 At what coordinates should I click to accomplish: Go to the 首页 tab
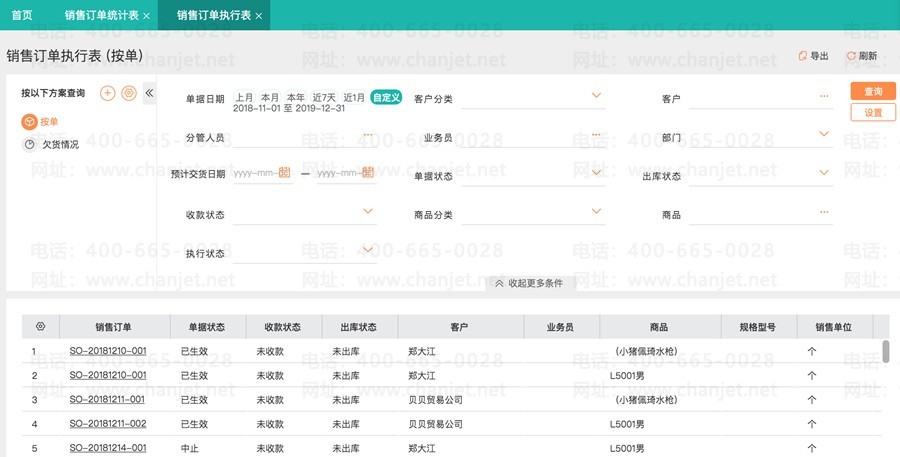point(22,16)
